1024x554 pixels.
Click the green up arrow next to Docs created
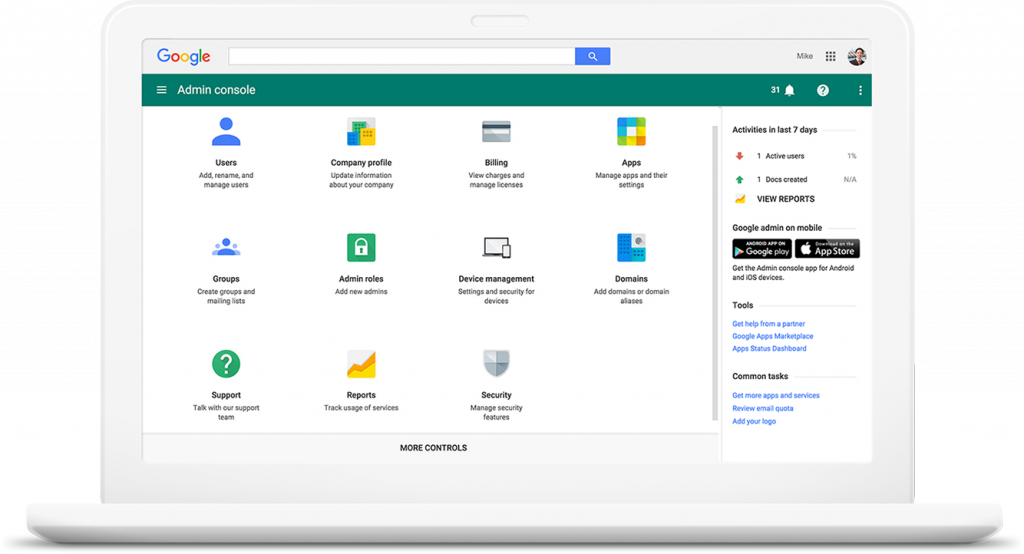[x=739, y=179]
